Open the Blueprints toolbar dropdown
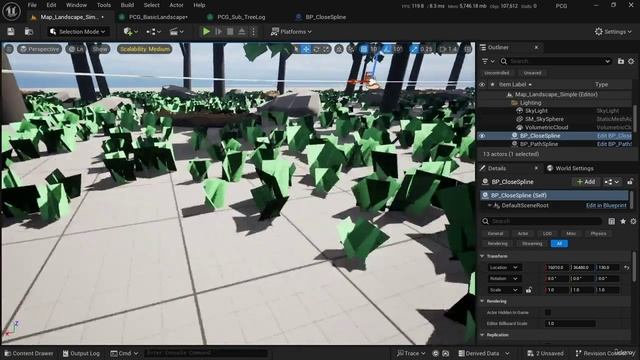Screen dimensions: 640x360 [x=153, y=31]
